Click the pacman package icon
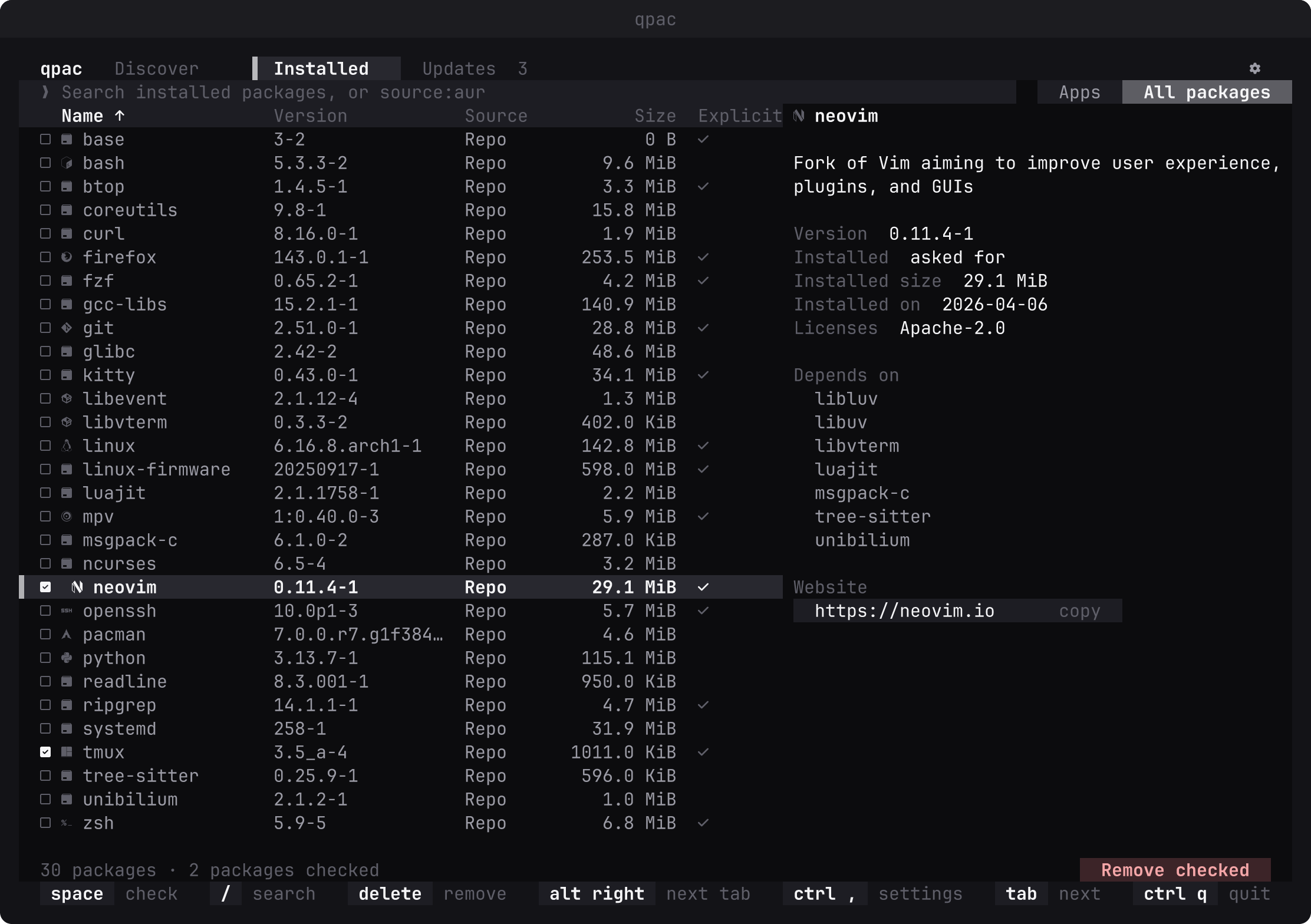1311x924 pixels. tap(67, 634)
